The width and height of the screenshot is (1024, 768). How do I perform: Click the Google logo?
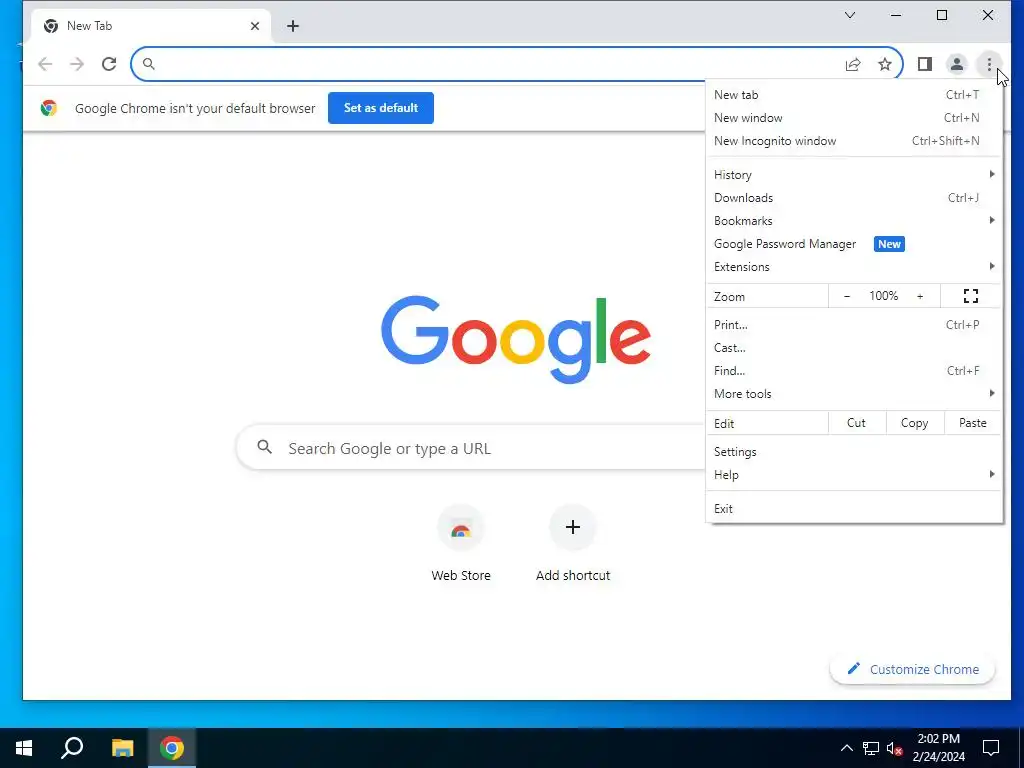click(x=516, y=339)
